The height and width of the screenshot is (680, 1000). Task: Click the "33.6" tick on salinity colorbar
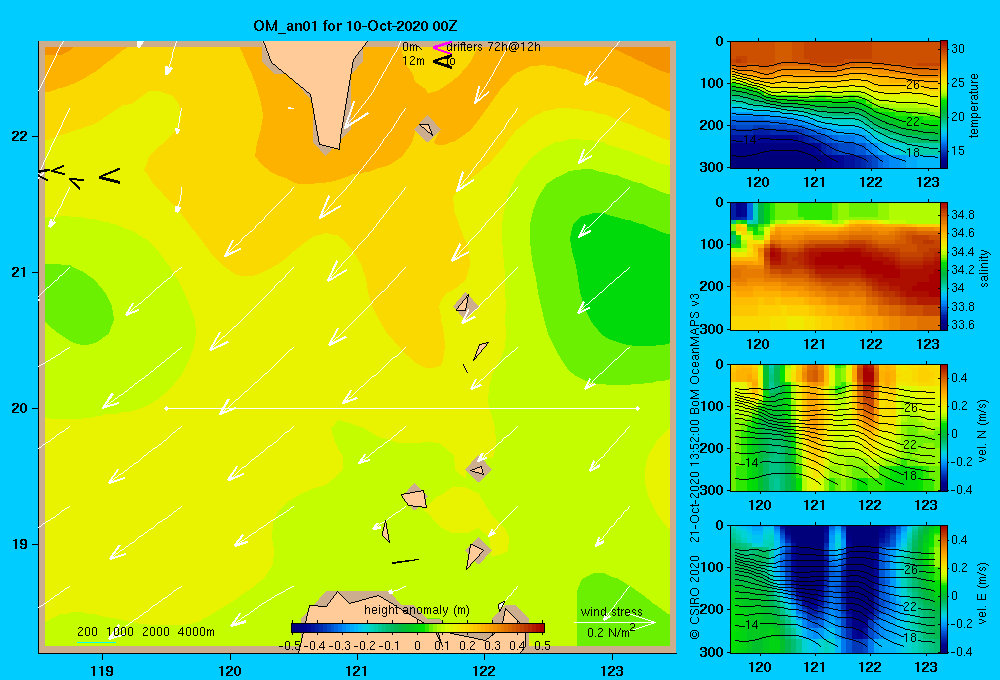pyautogui.click(x=963, y=325)
